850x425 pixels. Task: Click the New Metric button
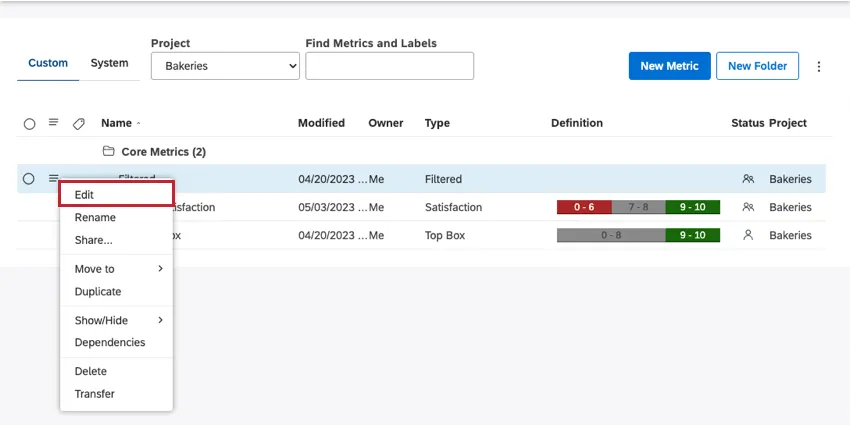click(x=669, y=66)
